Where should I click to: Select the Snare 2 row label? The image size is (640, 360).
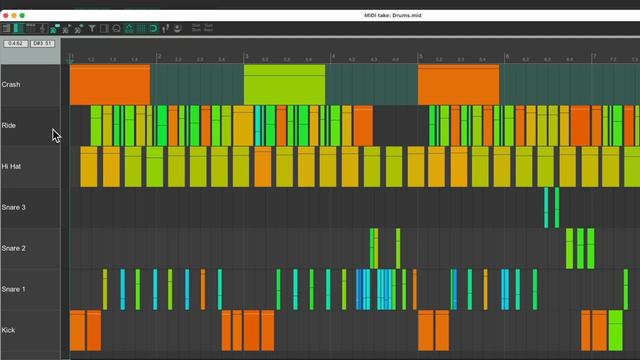13,248
